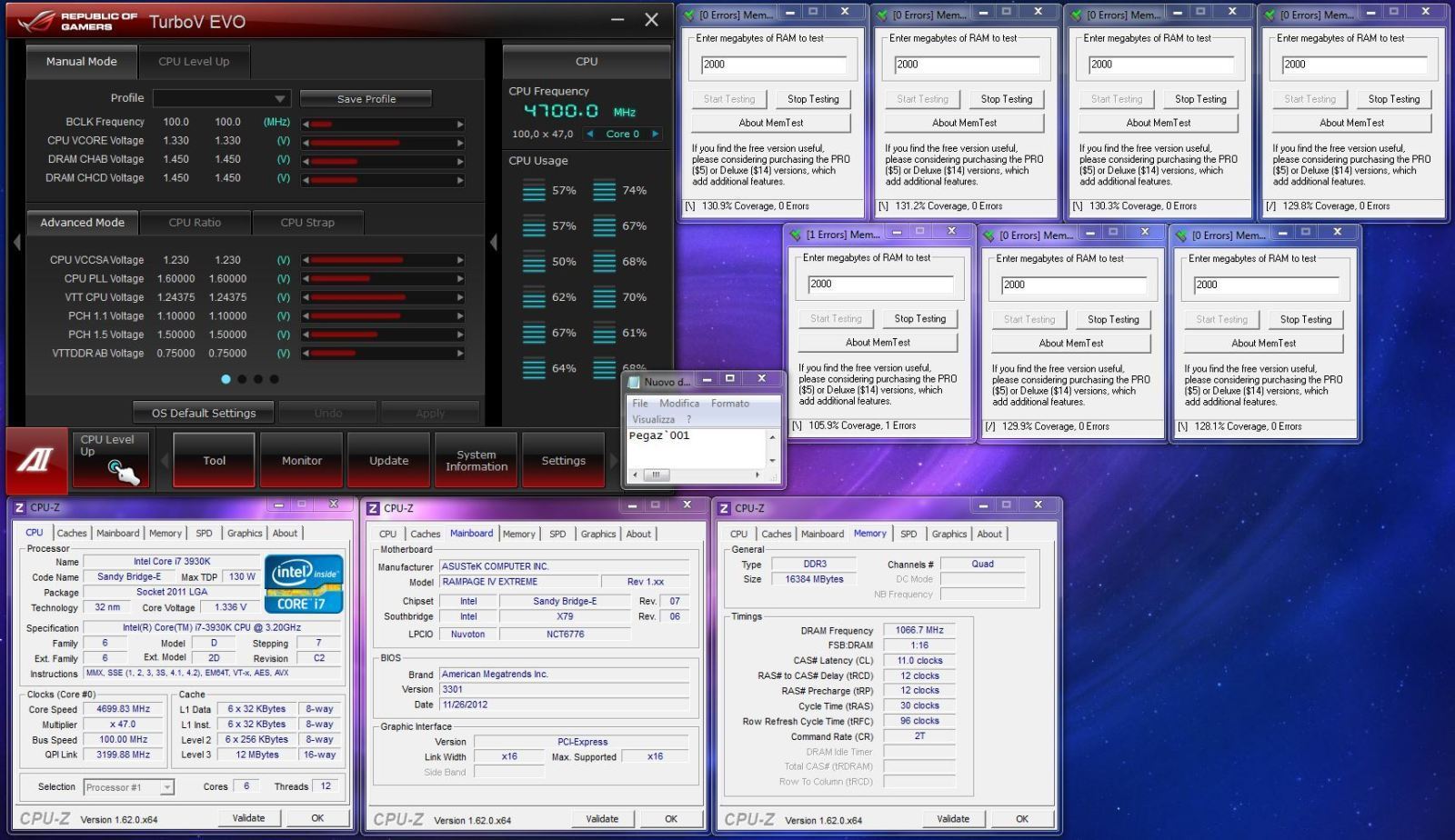Go to second advanced mode page dot
Viewport: 1455px width, 840px height.
pyautogui.click(x=242, y=379)
